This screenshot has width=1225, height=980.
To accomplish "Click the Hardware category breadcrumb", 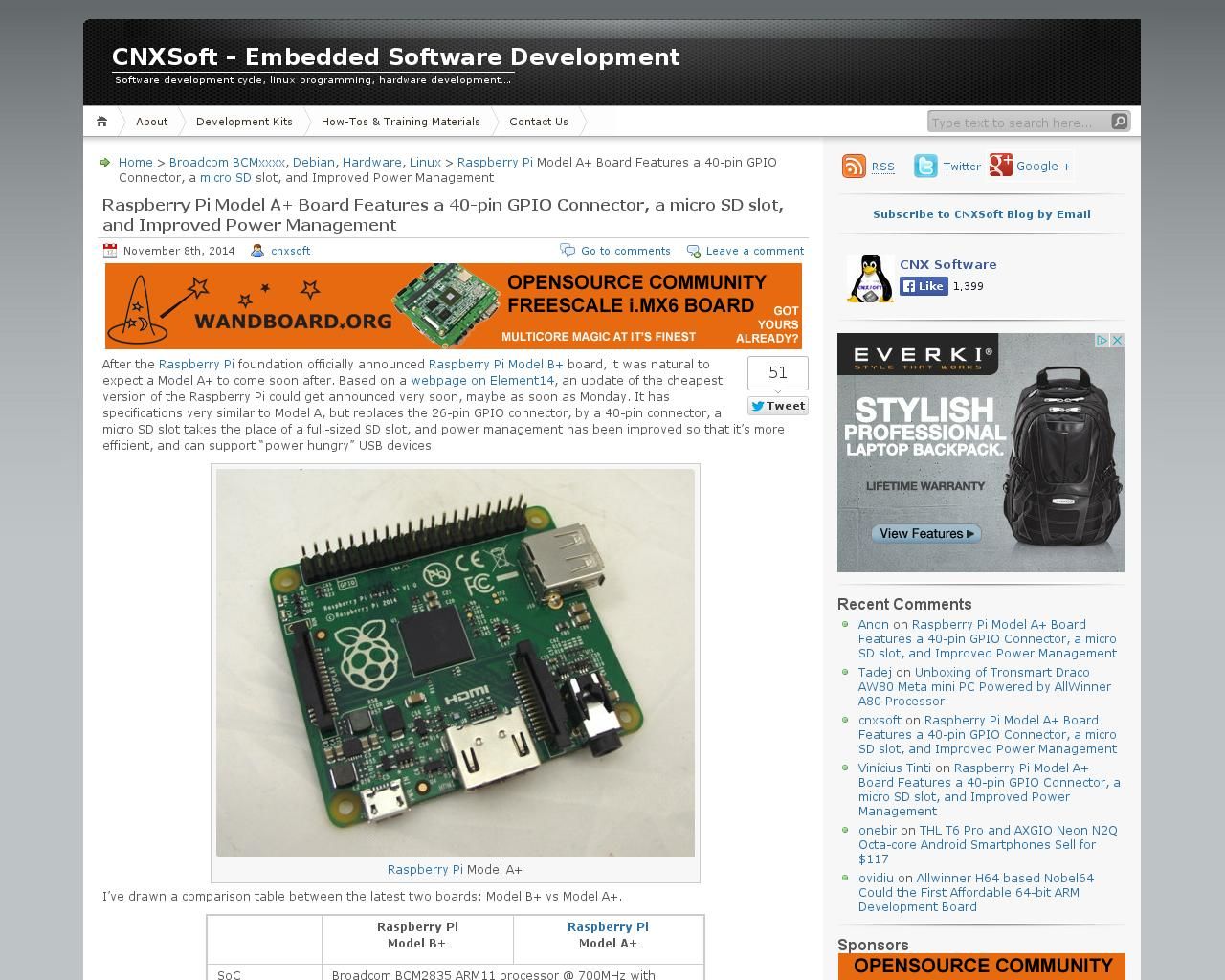I will (x=372, y=163).
